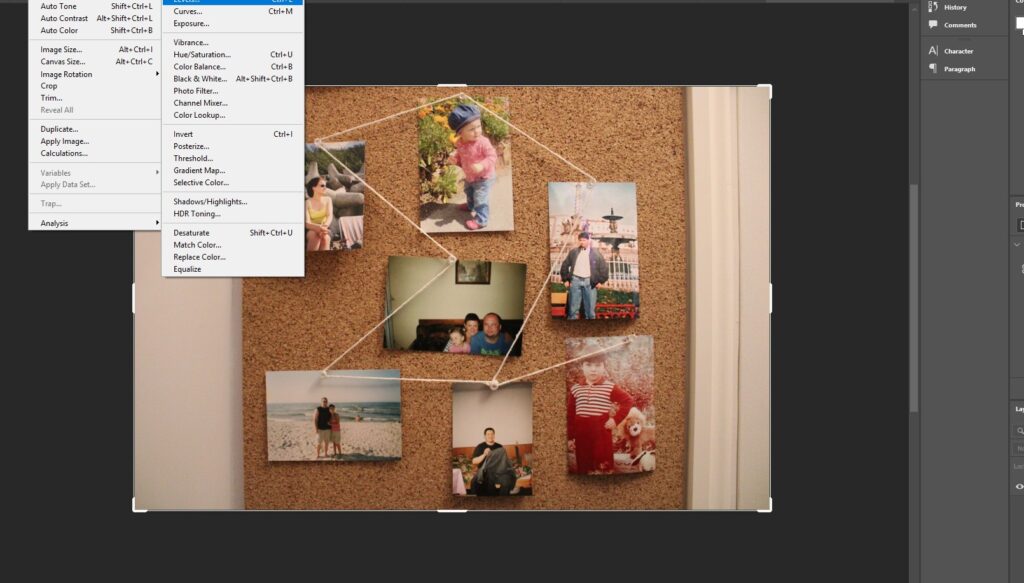This screenshot has height=583, width=1024.
Task: Choose the Trim command
Action: coord(95,98)
